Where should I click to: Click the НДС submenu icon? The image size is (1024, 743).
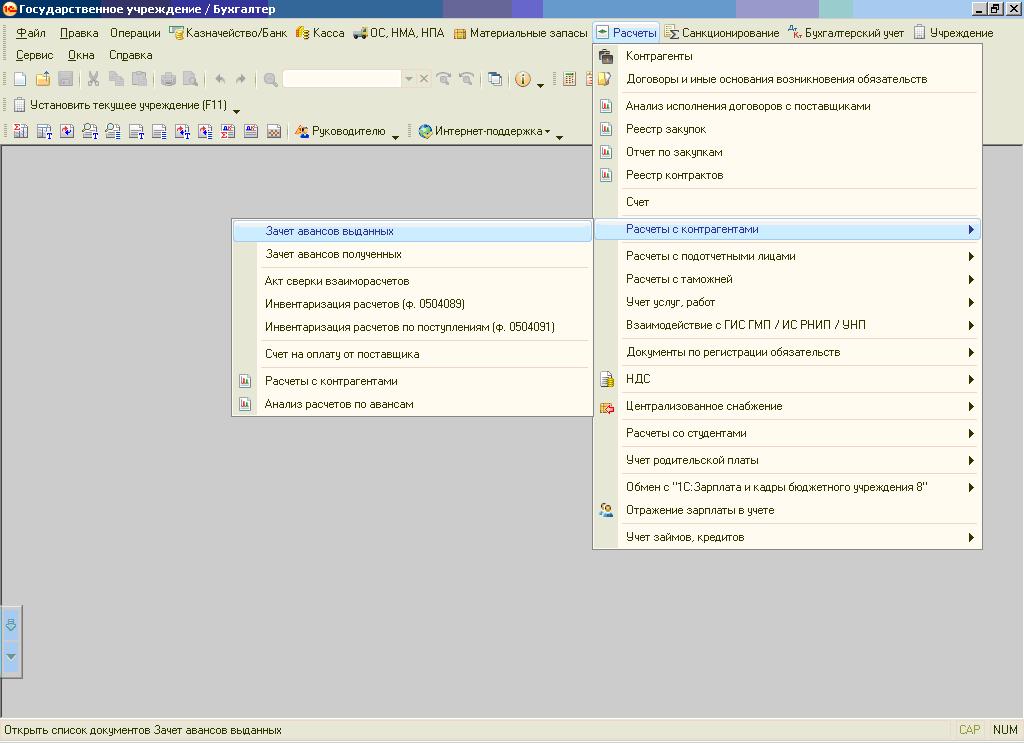[x=606, y=379]
